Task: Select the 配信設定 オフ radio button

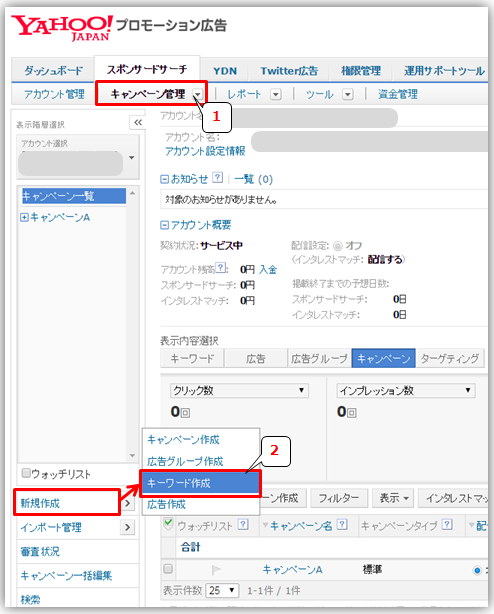Action: click(337, 246)
